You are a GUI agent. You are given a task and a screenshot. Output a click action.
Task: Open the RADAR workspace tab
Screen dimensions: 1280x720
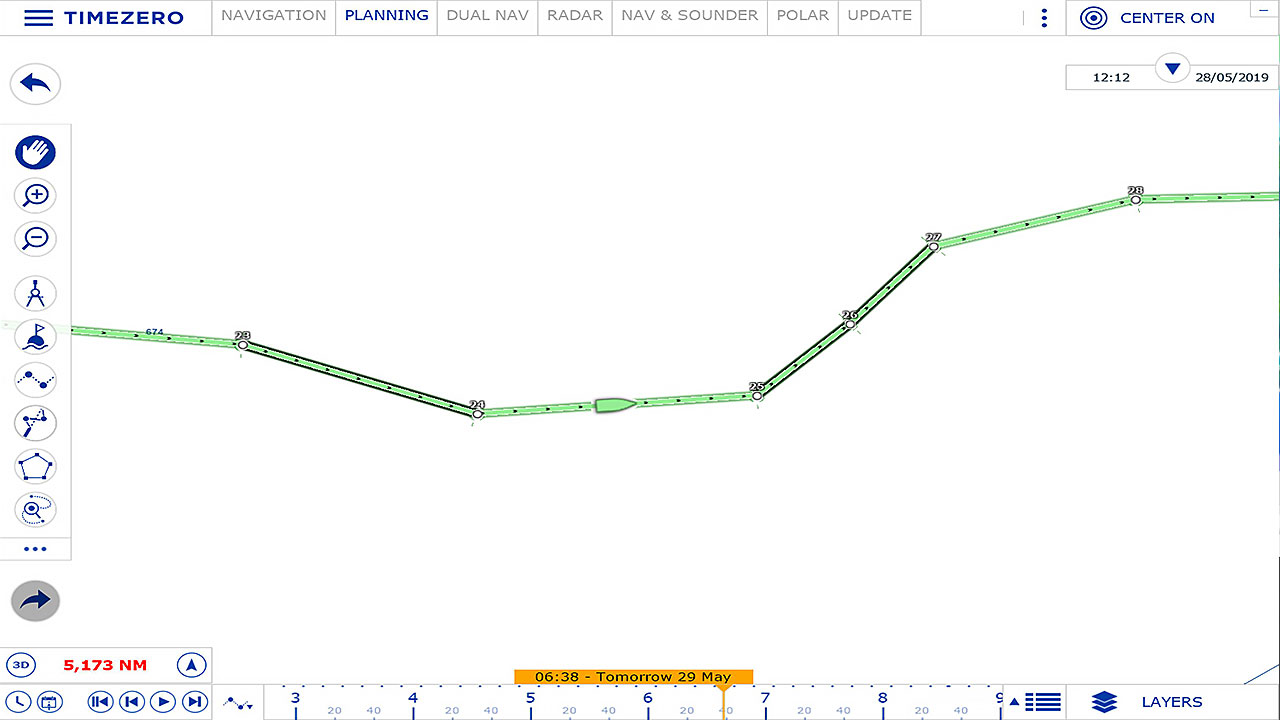tap(575, 16)
